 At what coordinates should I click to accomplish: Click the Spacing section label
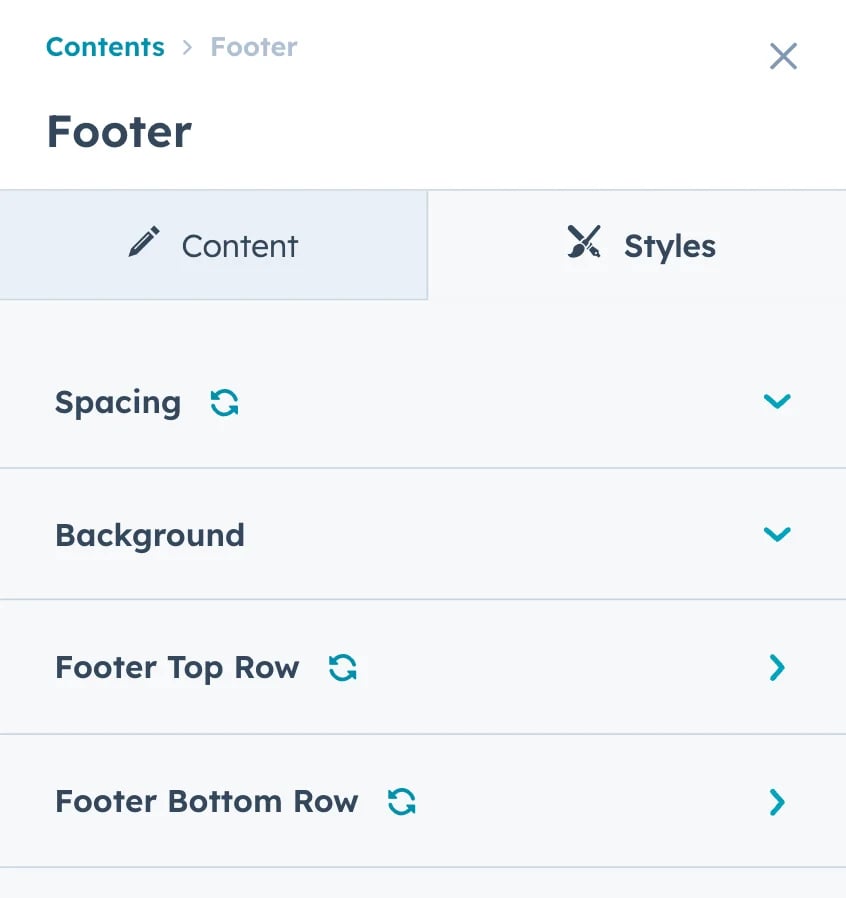pyautogui.click(x=118, y=402)
